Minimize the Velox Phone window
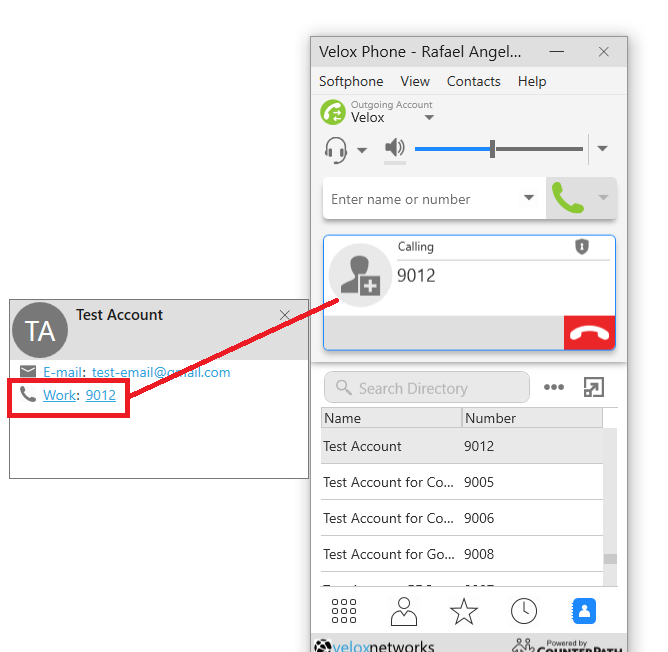 tap(556, 52)
